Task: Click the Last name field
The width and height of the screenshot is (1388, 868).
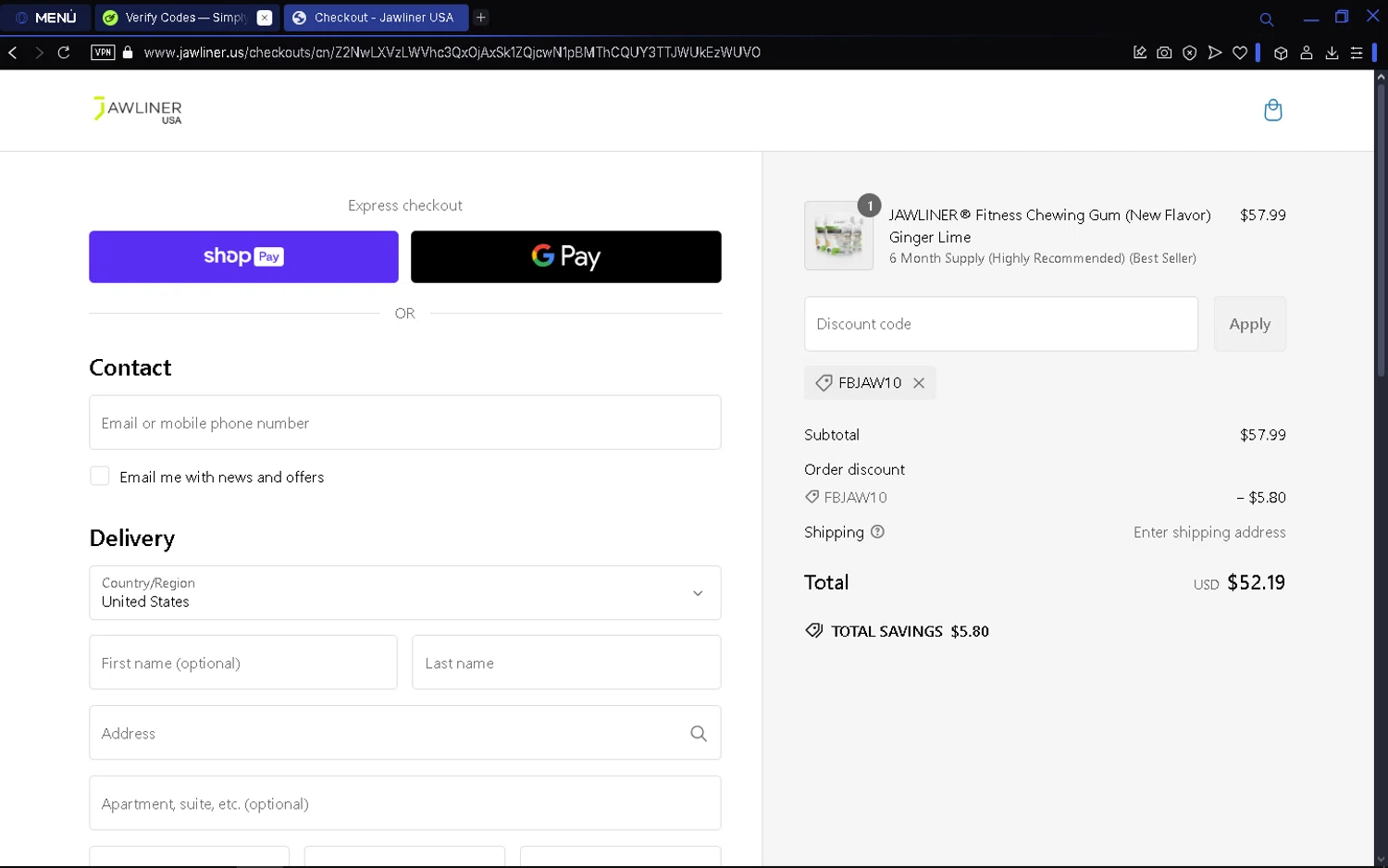Action: (x=566, y=663)
